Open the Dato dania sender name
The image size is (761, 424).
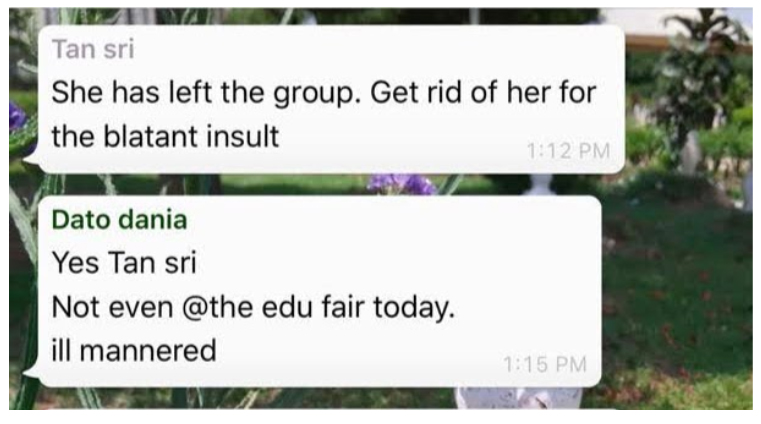coord(119,220)
